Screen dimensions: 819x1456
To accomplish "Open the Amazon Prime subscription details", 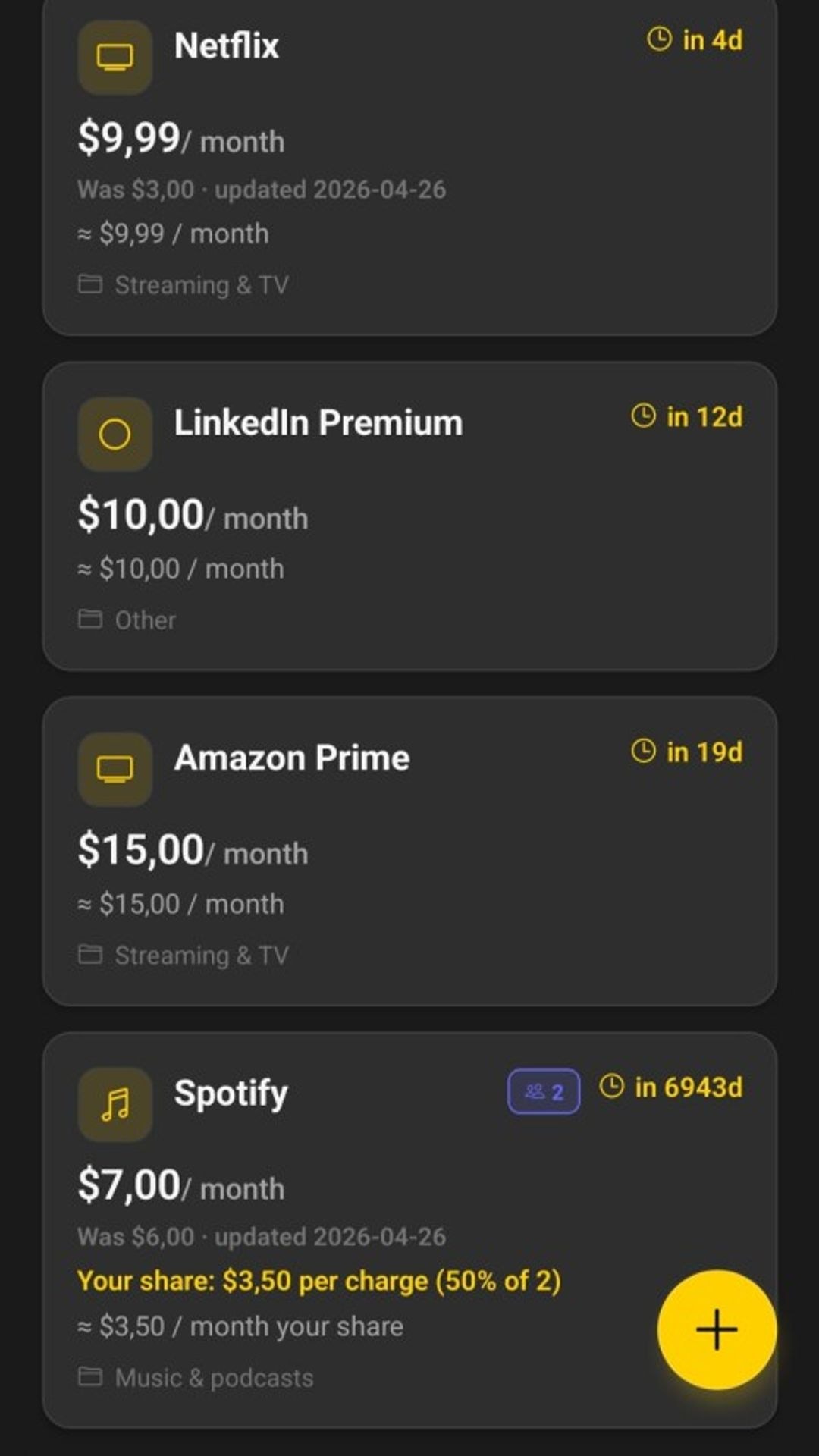I will pos(409,849).
